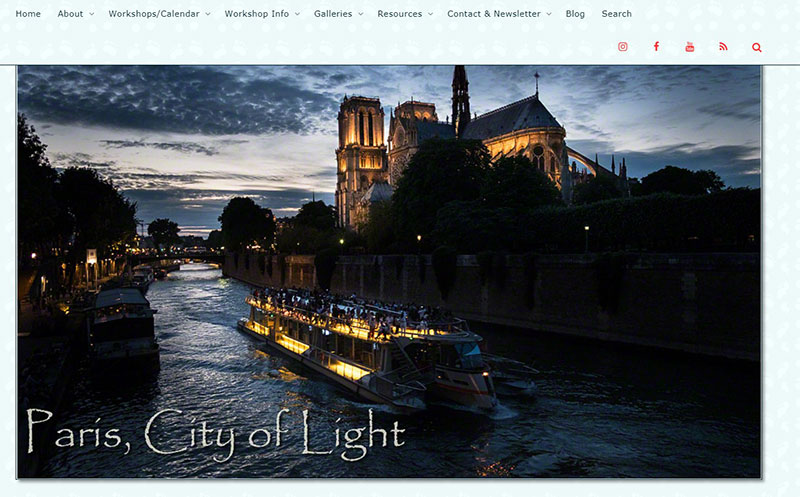Open the Workshops/Calendar menu item
The image size is (800, 497).
coord(154,14)
